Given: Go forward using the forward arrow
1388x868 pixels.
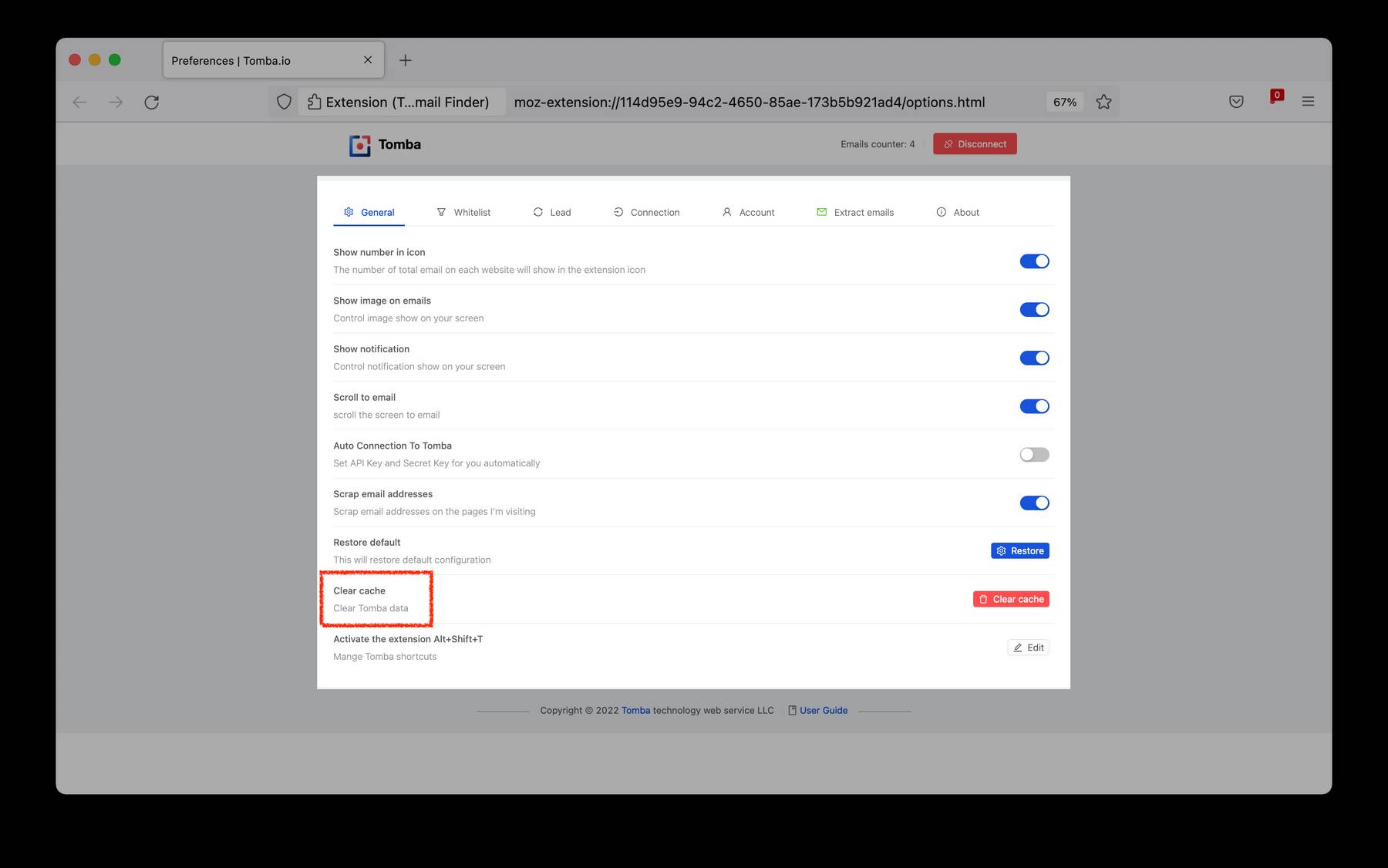Looking at the screenshot, I should pos(116,102).
